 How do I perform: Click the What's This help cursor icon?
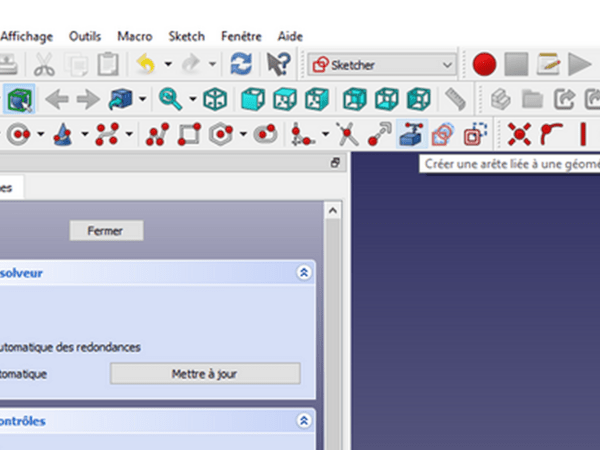tap(277, 65)
